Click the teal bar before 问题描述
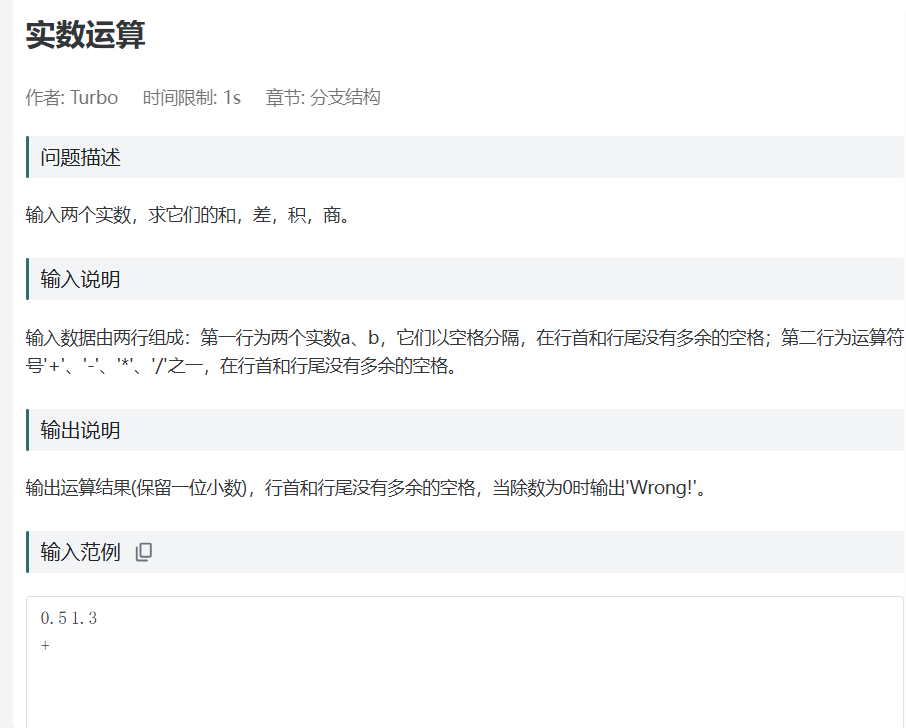The width and height of the screenshot is (906, 728). (27, 157)
